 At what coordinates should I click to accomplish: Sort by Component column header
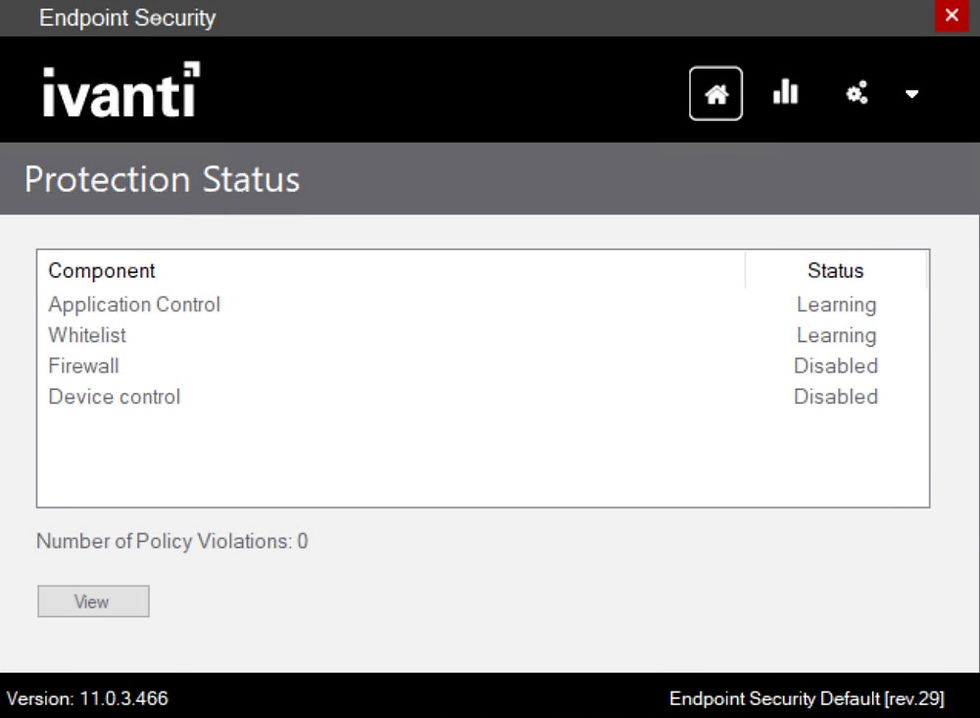point(391,271)
